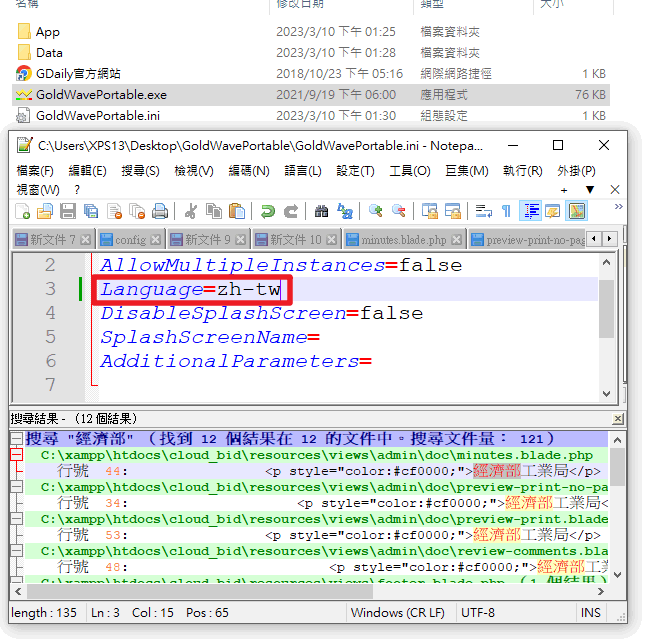Image resolution: width=655 pixels, height=639 pixels.
Task: Click the user-defined language icon
Action: click(553, 211)
